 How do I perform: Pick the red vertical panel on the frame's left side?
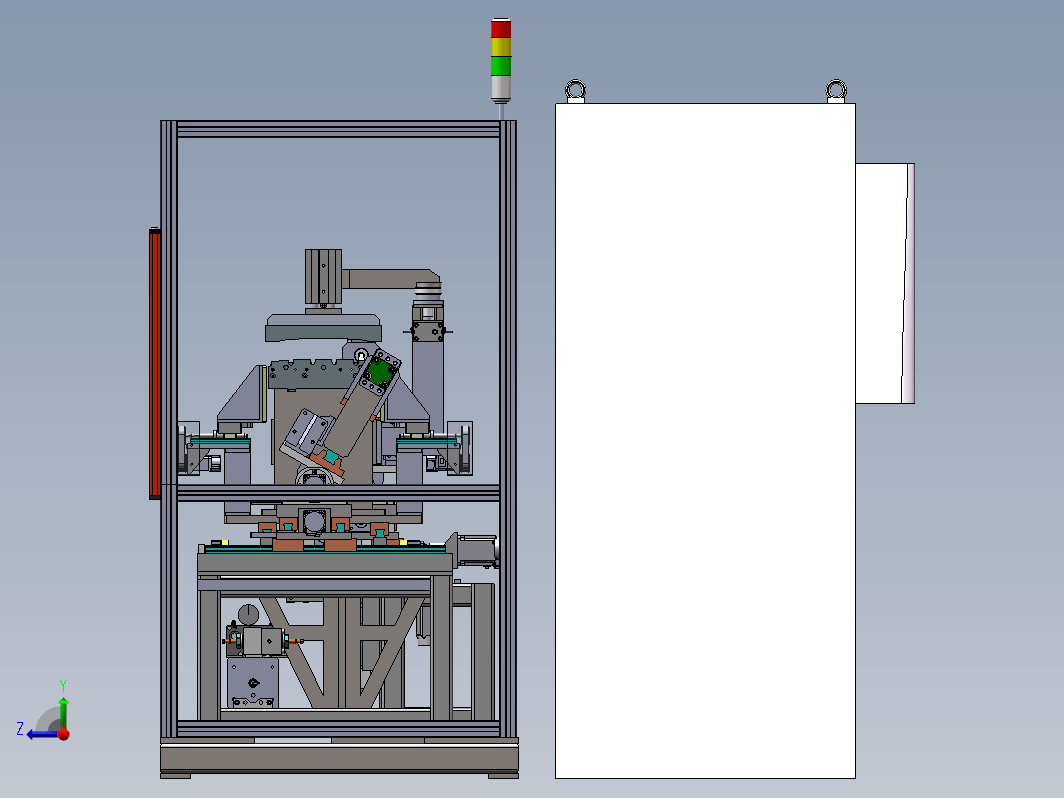coord(155,364)
